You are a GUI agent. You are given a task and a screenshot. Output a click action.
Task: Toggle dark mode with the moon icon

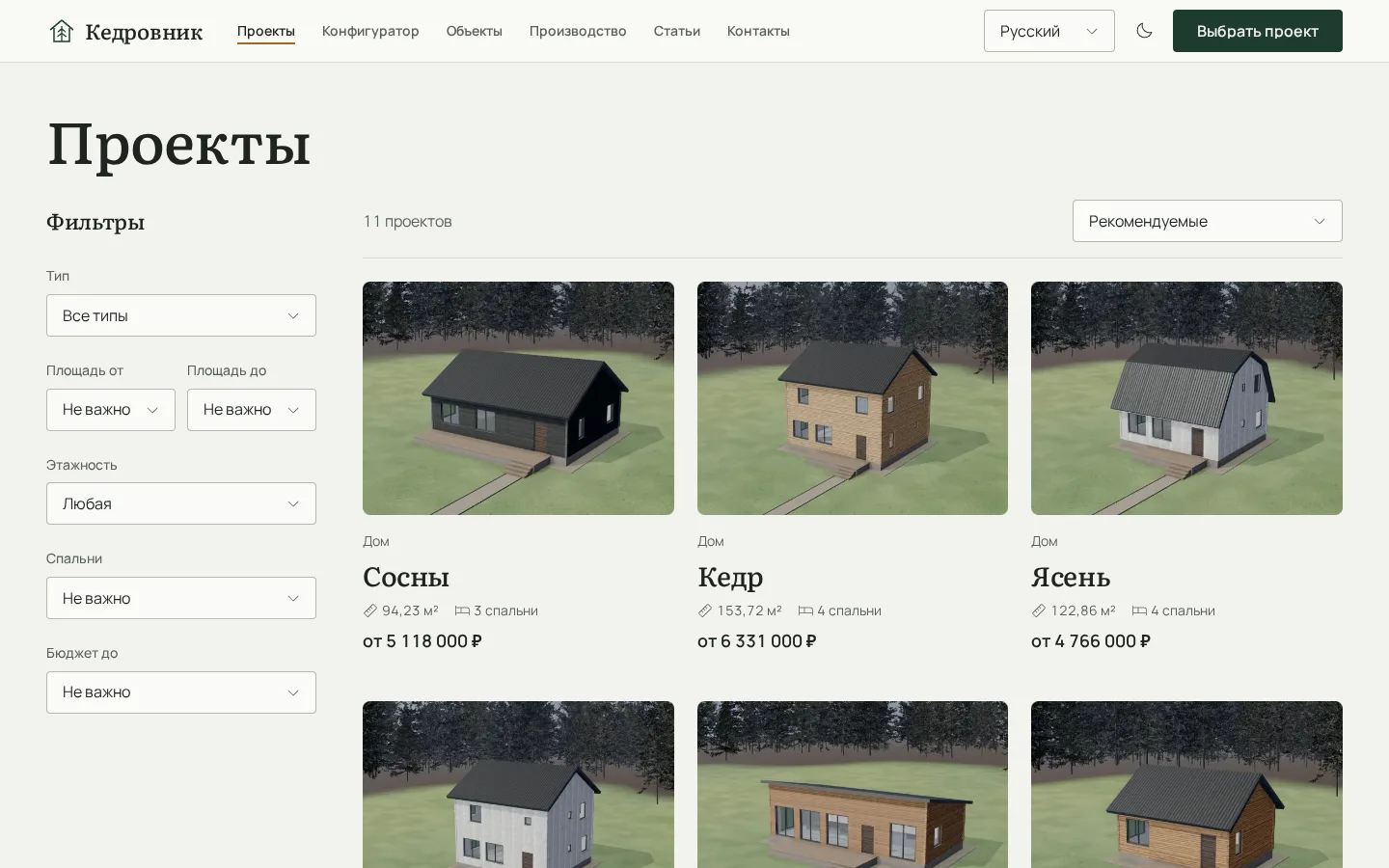point(1144,31)
